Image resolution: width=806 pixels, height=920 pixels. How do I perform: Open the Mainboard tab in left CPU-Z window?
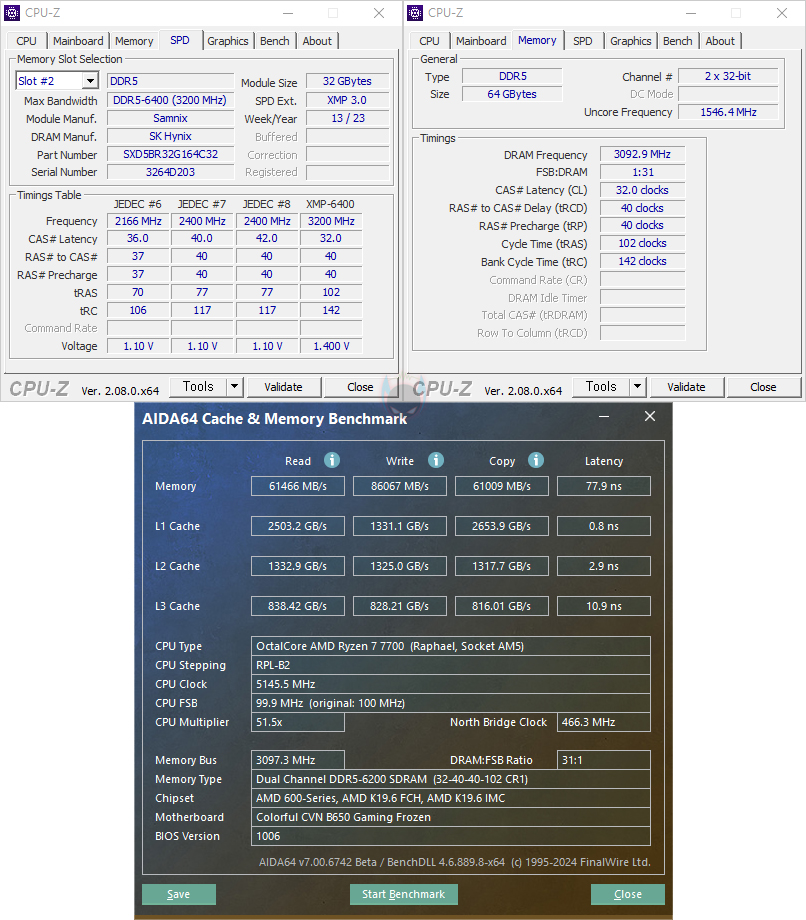(78, 41)
